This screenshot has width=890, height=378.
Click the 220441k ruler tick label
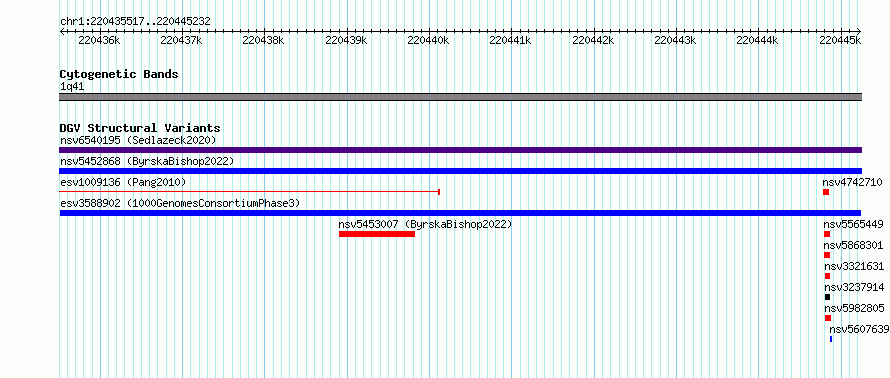510,40
